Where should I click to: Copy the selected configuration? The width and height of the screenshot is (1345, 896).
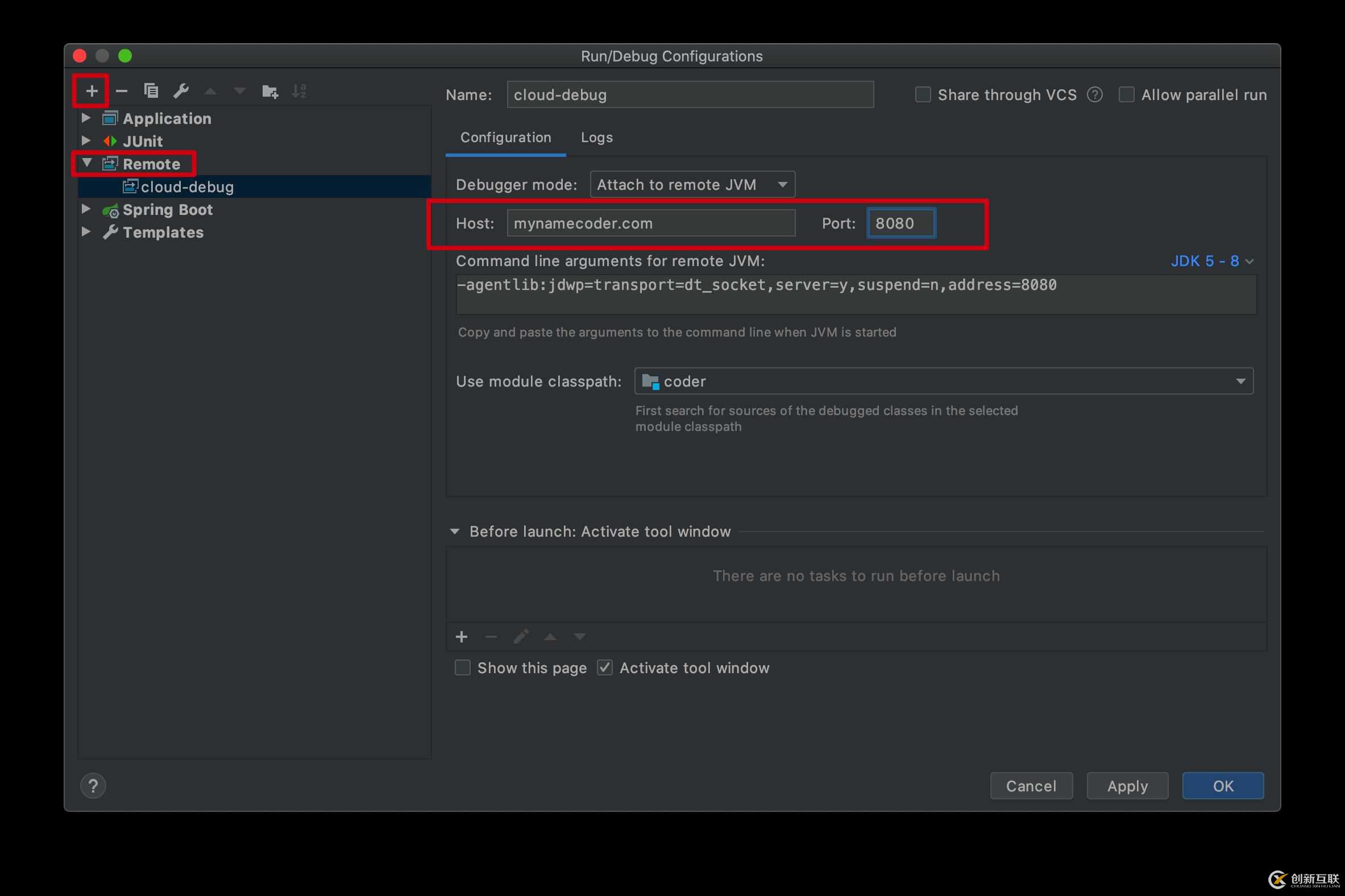pyautogui.click(x=151, y=91)
